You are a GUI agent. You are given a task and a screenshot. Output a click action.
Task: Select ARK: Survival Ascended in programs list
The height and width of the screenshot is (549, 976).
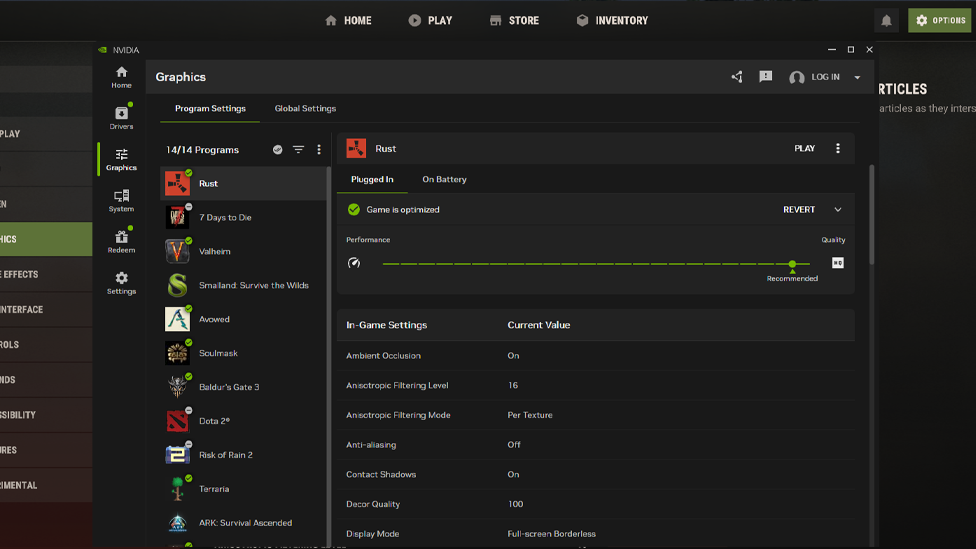(243, 523)
